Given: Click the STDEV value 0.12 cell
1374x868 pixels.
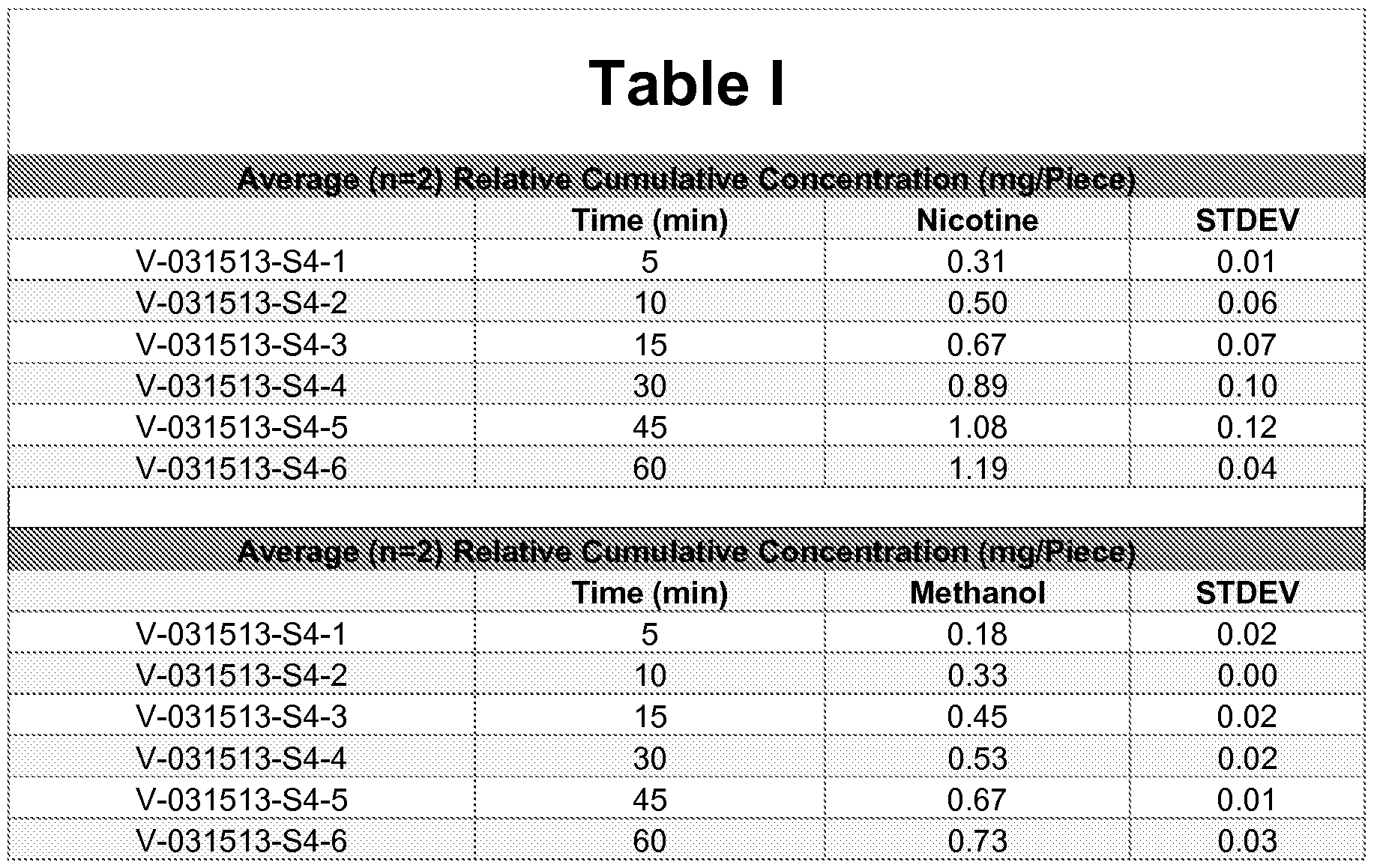Looking at the screenshot, I should (1246, 427).
